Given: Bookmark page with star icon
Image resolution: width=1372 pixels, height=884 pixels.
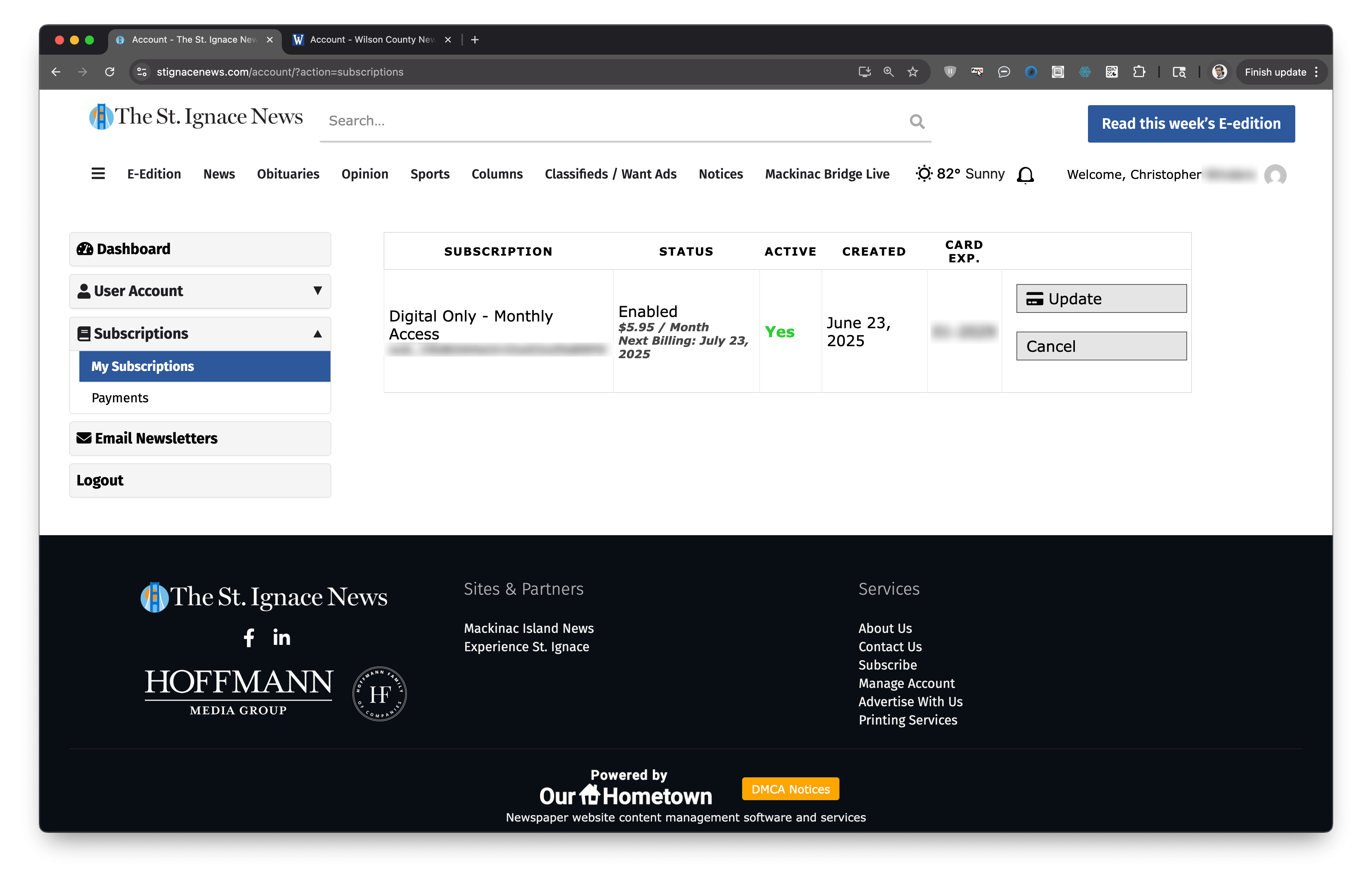Looking at the screenshot, I should click(x=913, y=72).
